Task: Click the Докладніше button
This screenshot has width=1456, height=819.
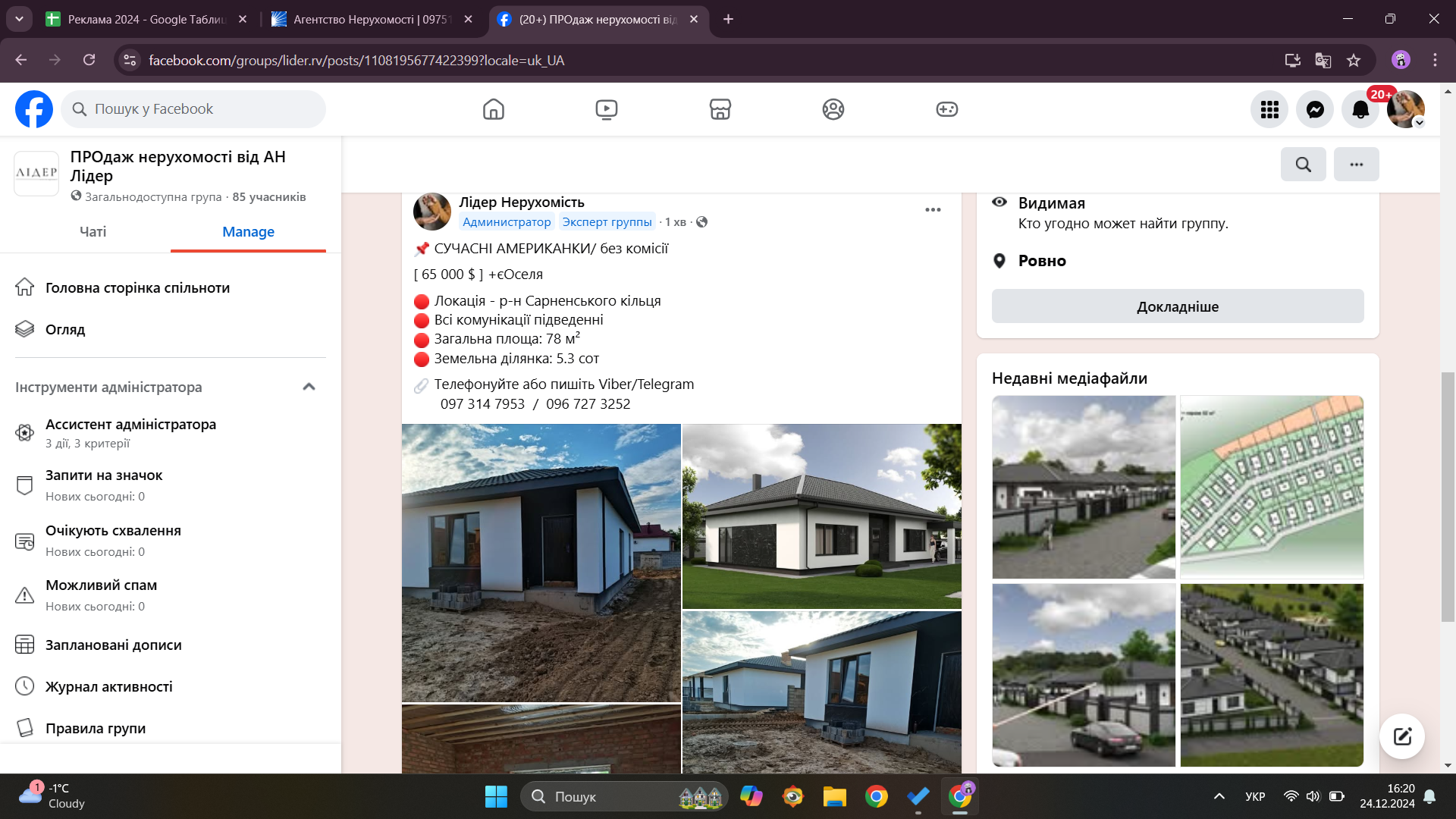Action: click(x=1177, y=306)
